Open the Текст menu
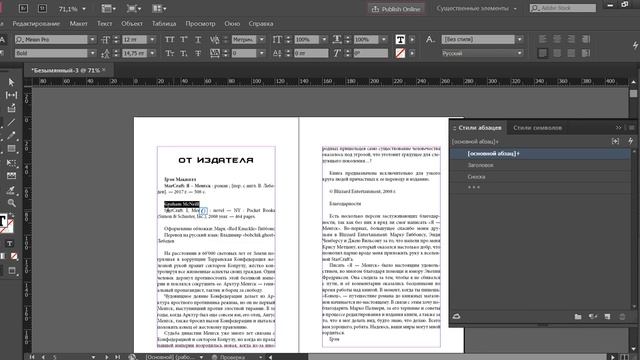The image size is (640, 360). click(104, 24)
